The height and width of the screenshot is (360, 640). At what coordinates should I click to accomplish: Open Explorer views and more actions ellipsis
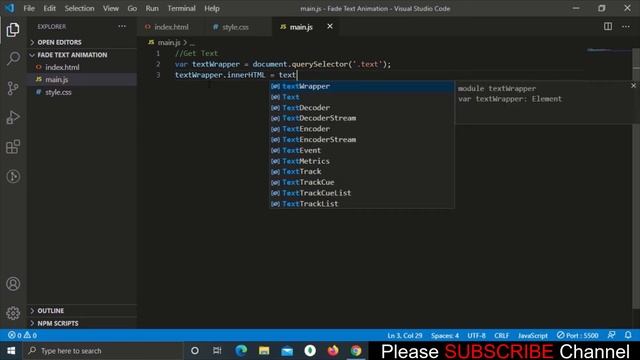pos(122,27)
